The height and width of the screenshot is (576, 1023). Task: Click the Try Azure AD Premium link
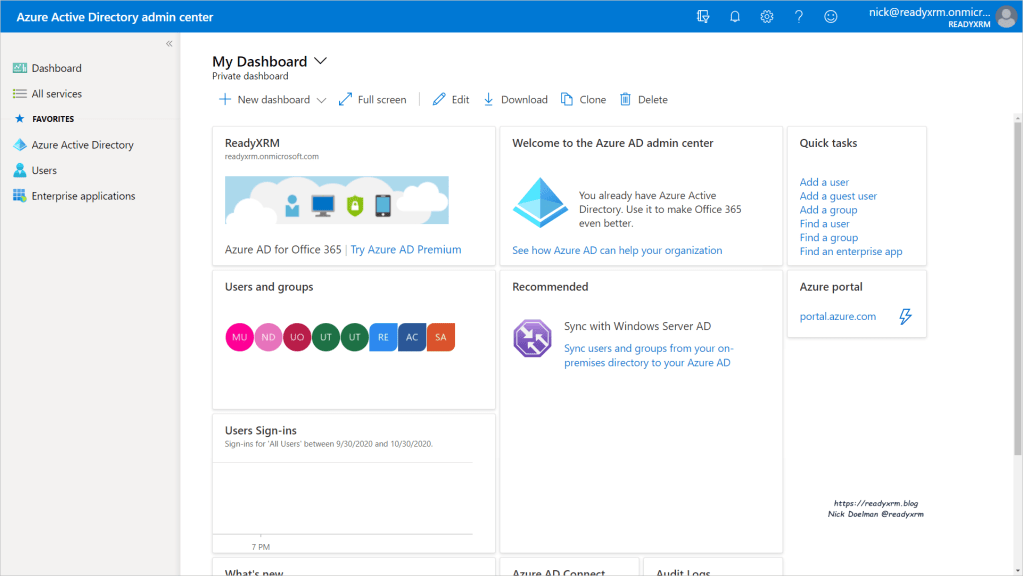tap(406, 250)
